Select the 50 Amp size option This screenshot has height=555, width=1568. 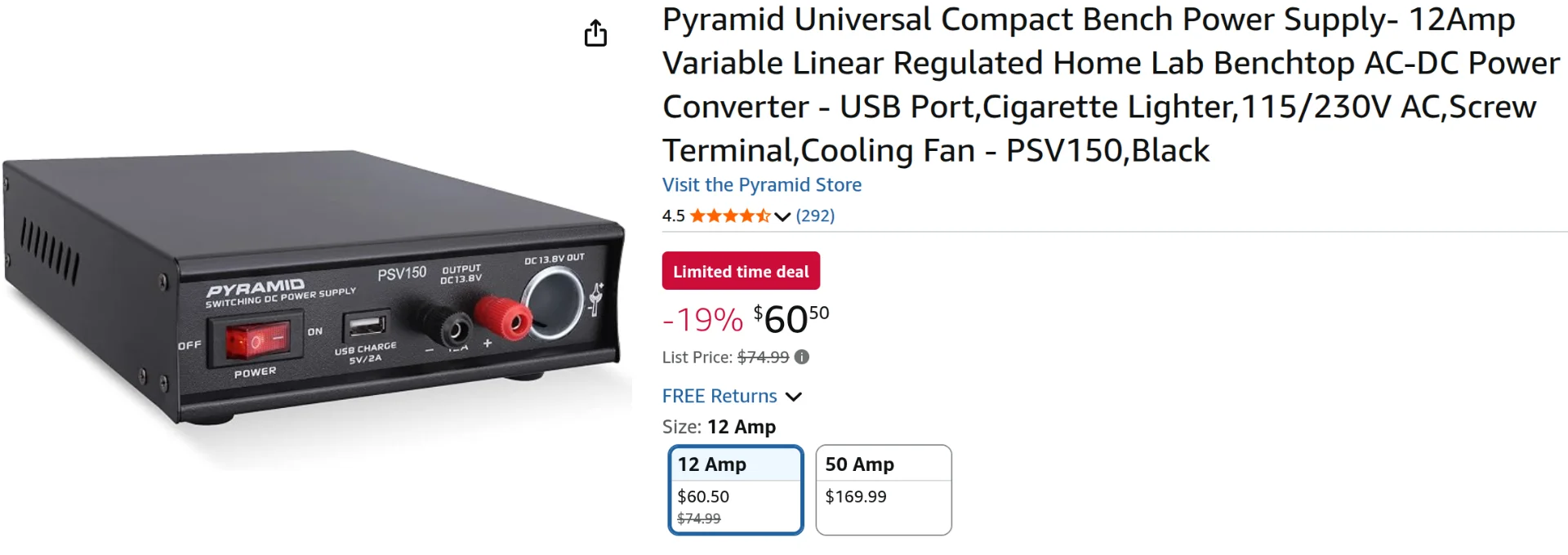[x=884, y=490]
